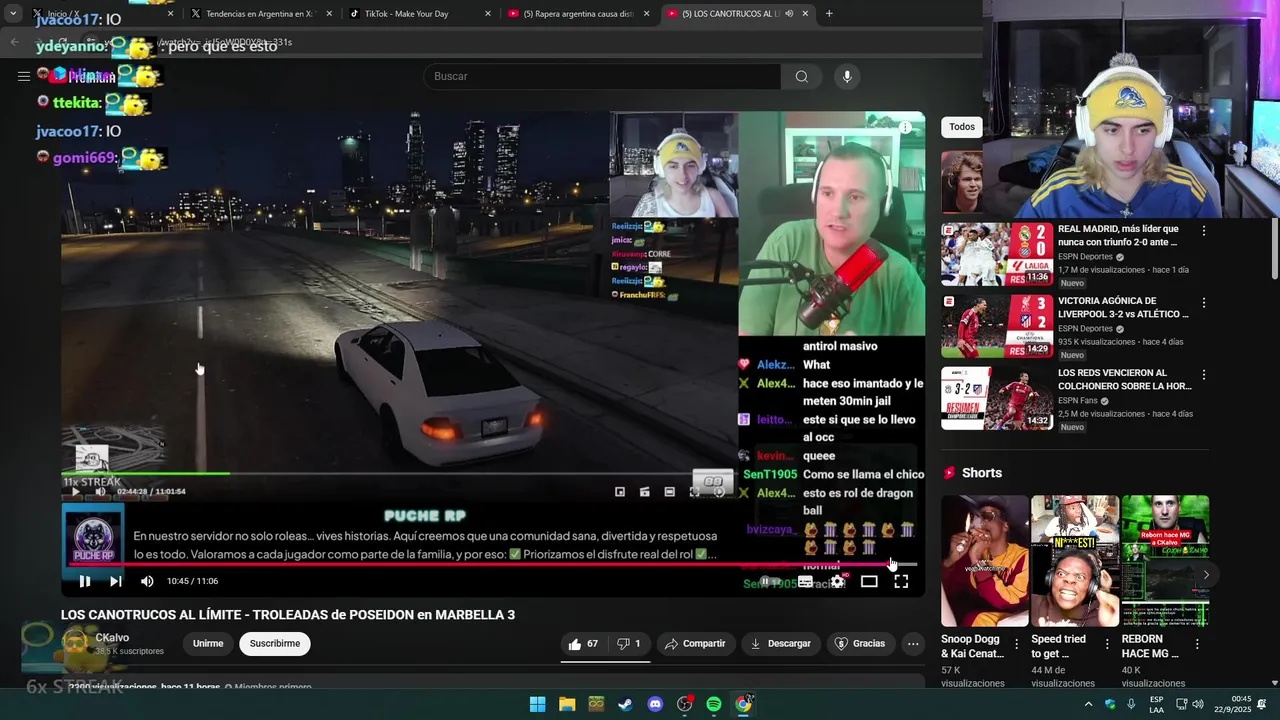Viewport: 1280px width, 720px height.
Task: Show hidden system tray icons
Action: [1088, 704]
